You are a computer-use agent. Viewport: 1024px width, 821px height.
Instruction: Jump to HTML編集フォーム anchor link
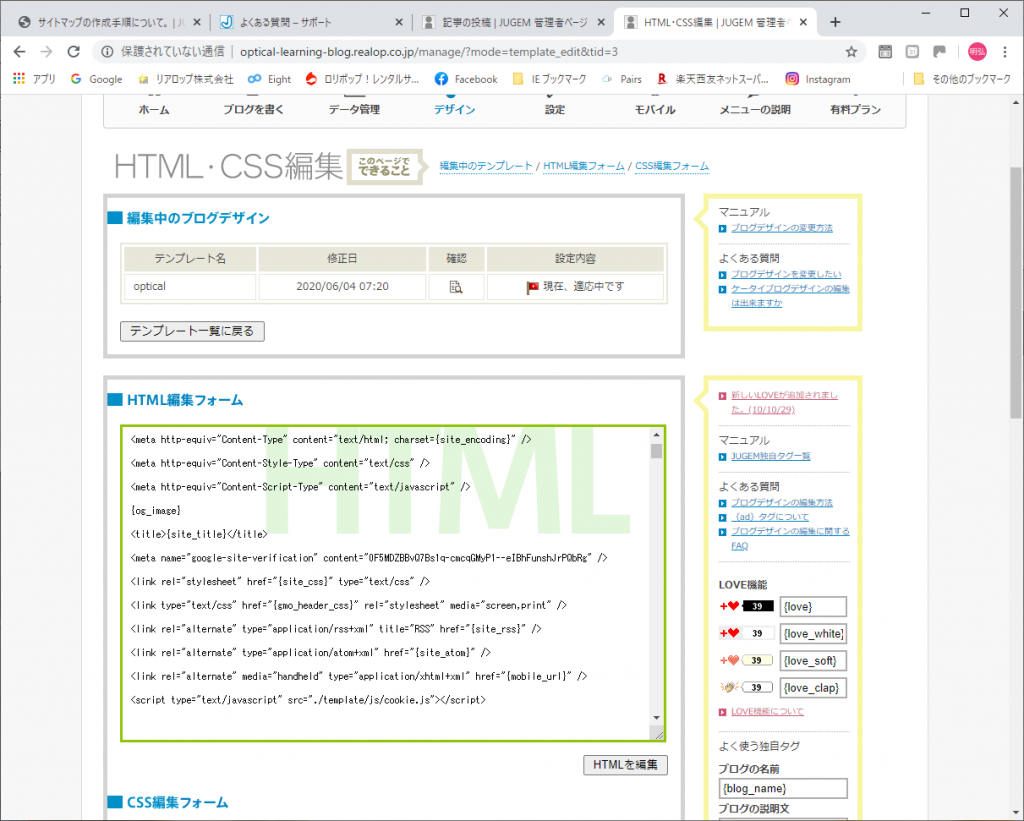point(584,166)
